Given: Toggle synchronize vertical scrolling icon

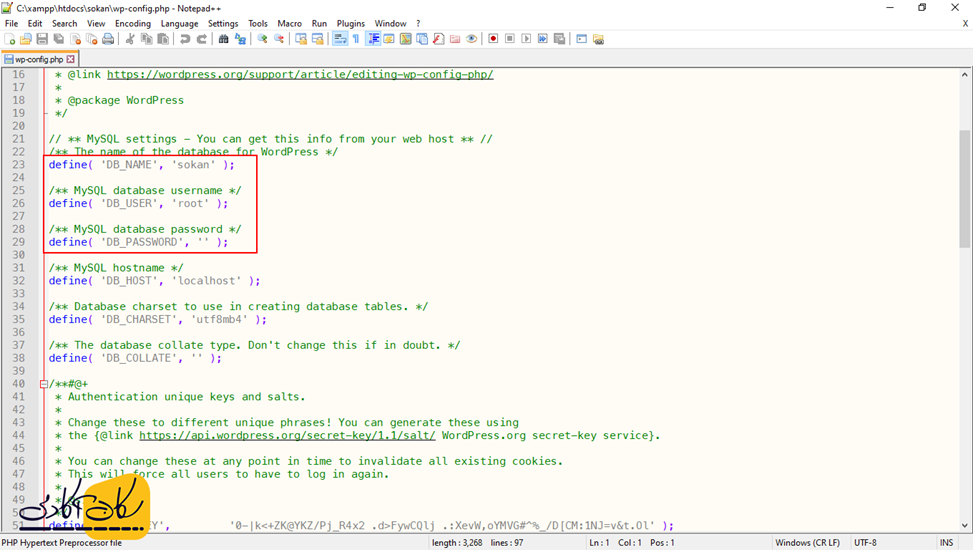Looking at the screenshot, I should coord(301,39).
